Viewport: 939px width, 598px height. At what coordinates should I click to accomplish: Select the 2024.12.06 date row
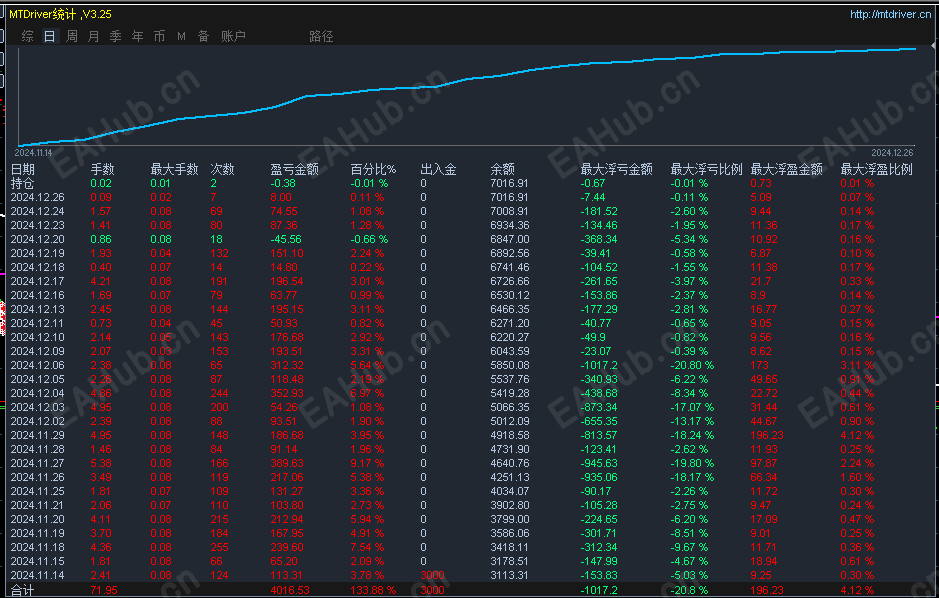37,365
